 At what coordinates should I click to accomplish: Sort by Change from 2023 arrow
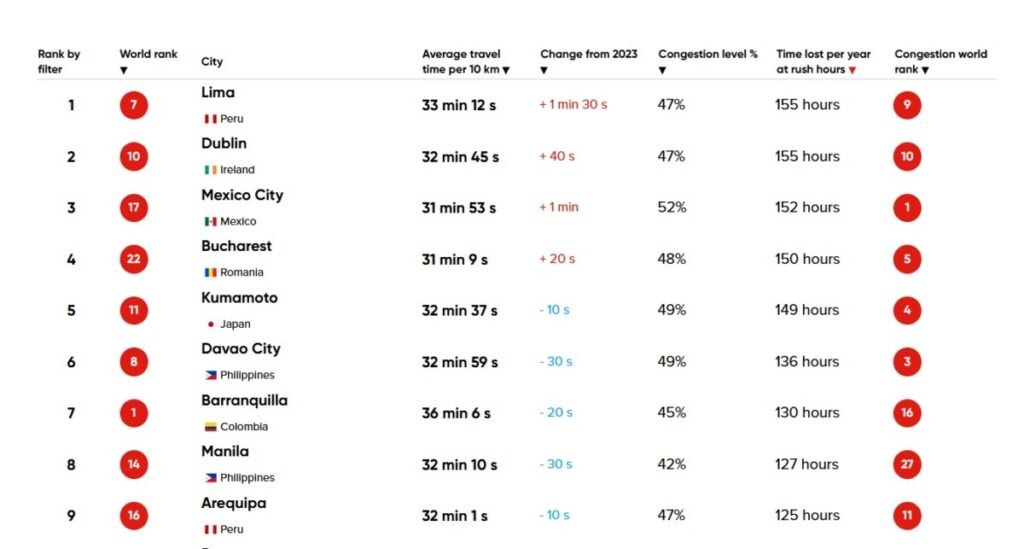point(545,71)
